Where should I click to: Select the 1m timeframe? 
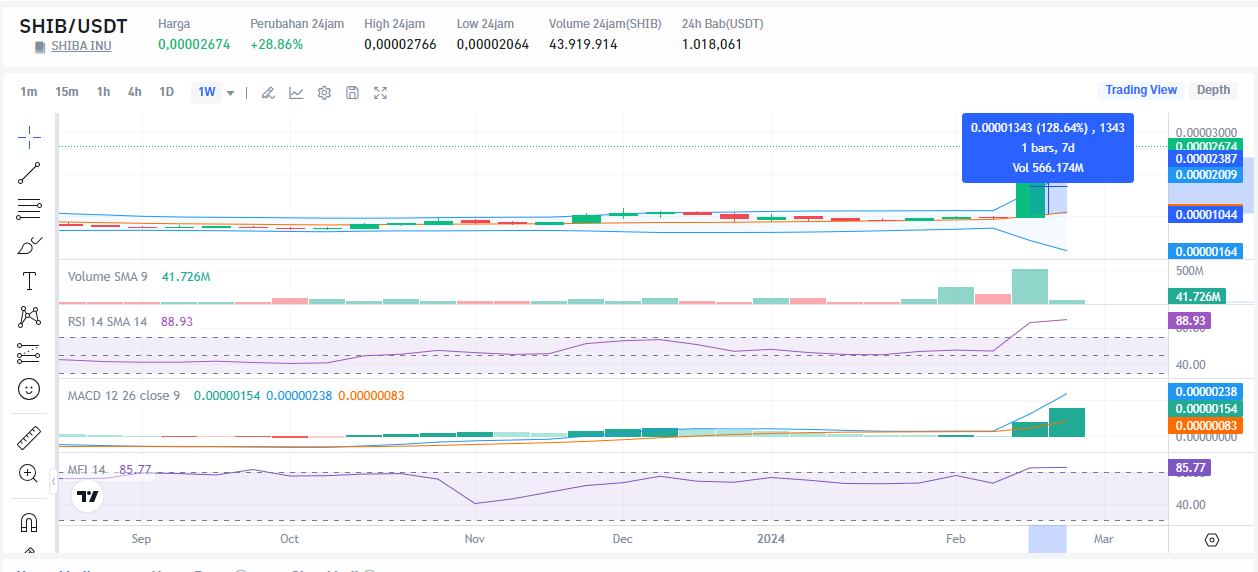pyautogui.click(x=29, y=92)
